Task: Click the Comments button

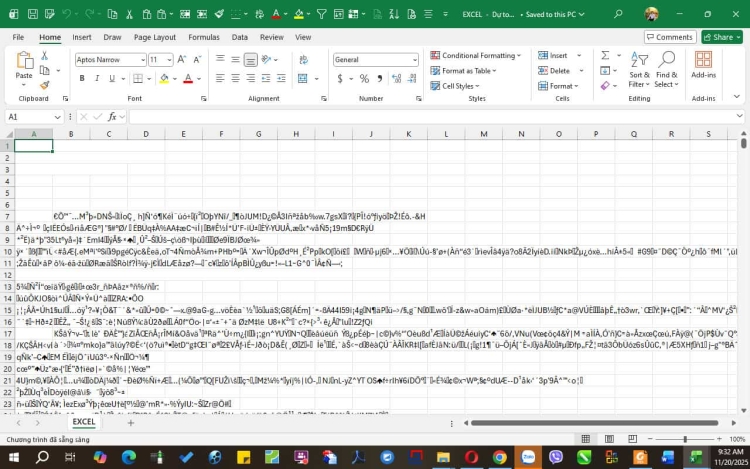Action: (670, 37)
